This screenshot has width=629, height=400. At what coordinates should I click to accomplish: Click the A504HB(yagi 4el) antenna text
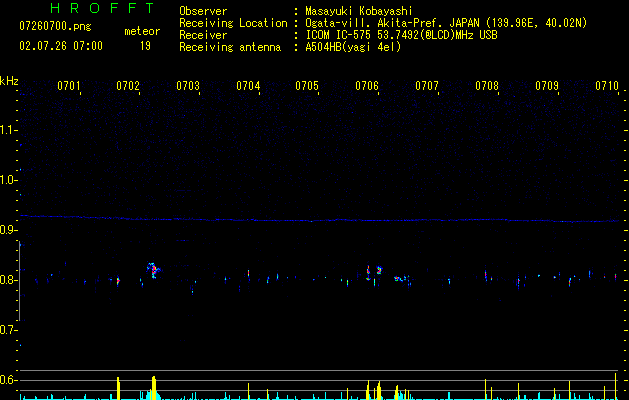pos(353,47)
